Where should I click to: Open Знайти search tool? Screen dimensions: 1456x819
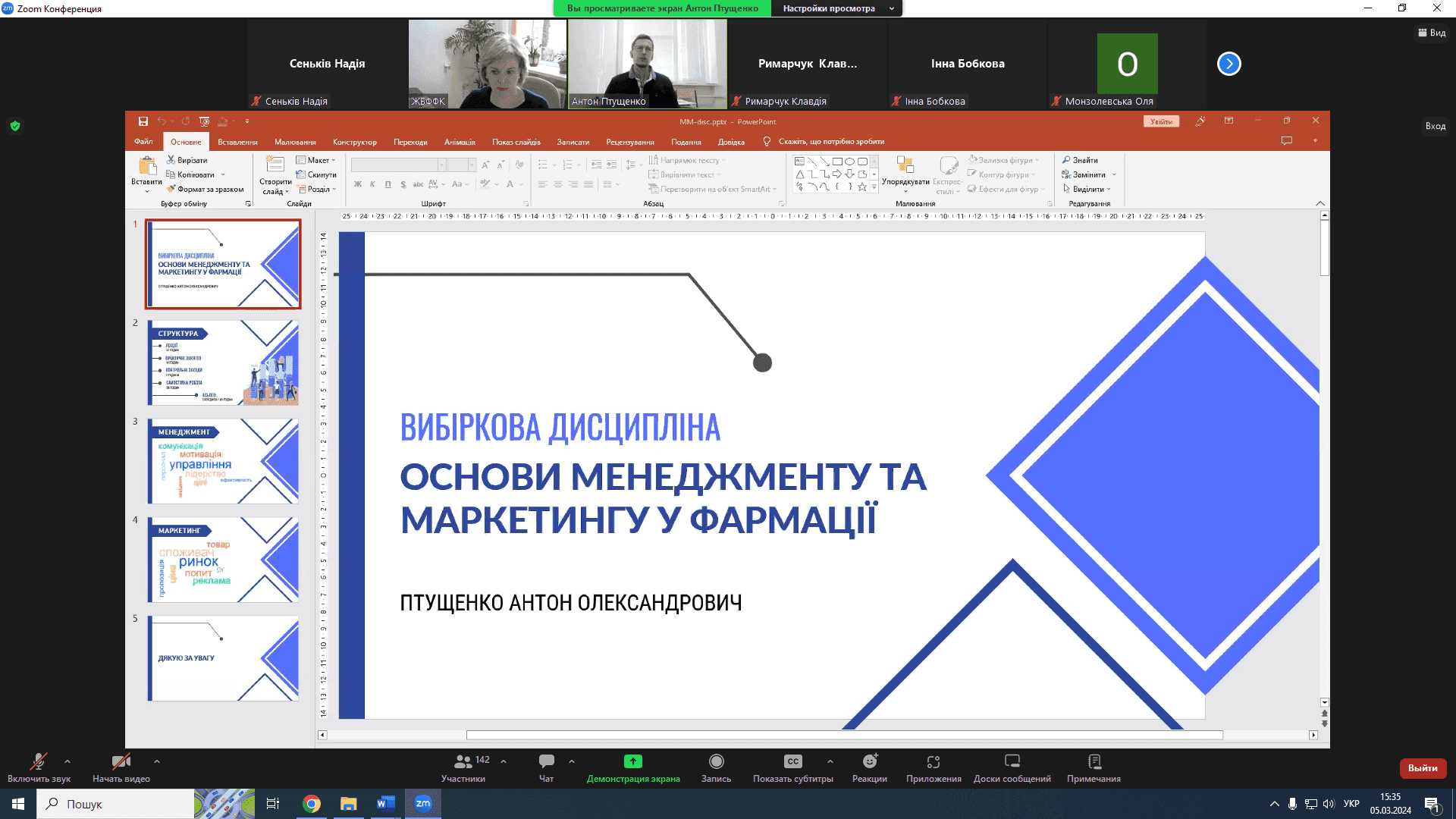(x=1081, y=160)
